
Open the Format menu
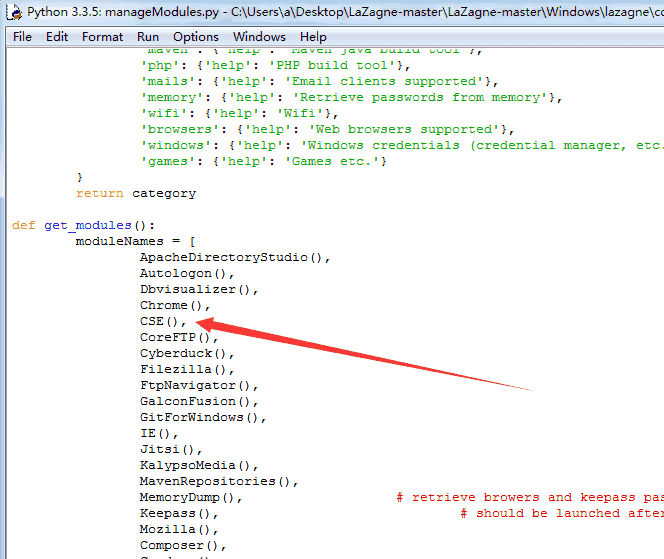pos(102,37)
